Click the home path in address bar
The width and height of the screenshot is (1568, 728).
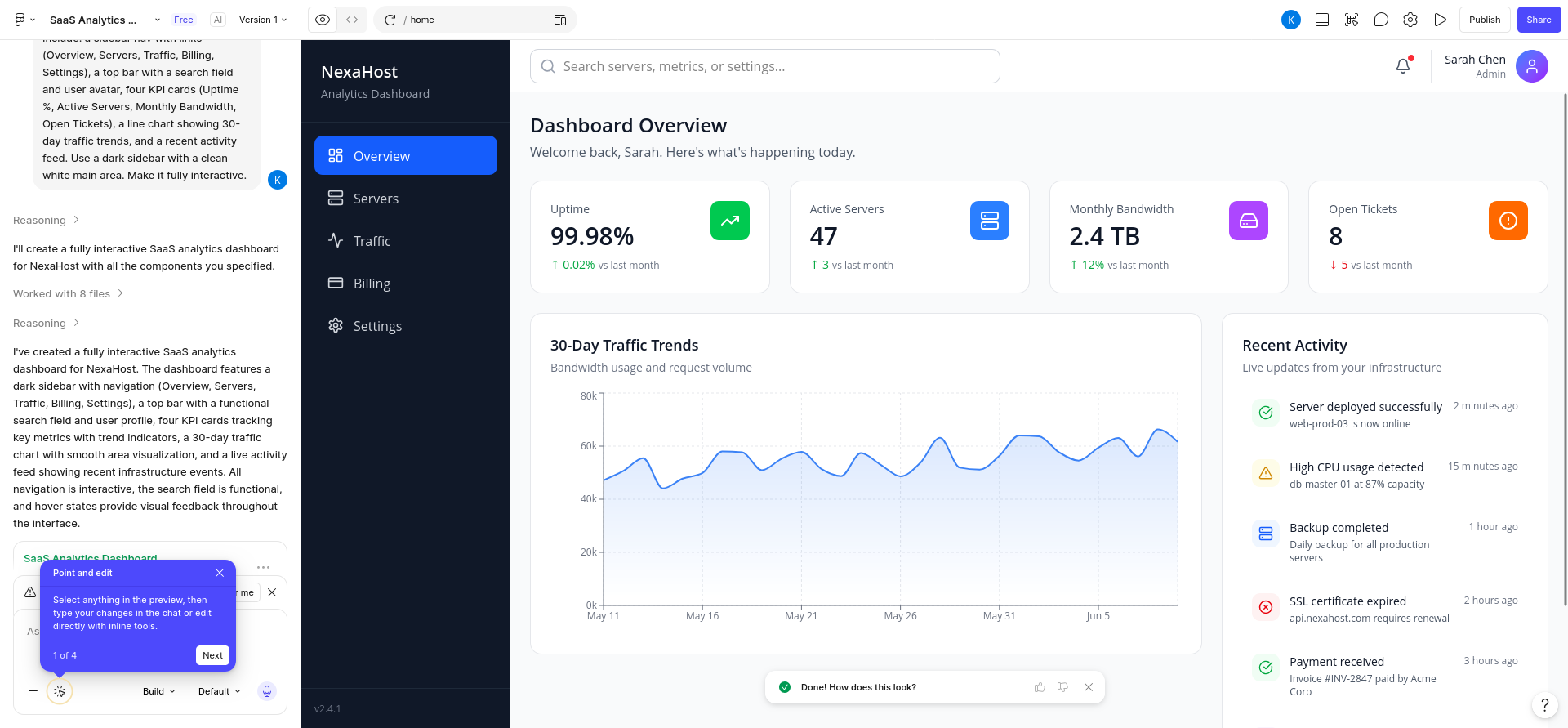point(422,20)
